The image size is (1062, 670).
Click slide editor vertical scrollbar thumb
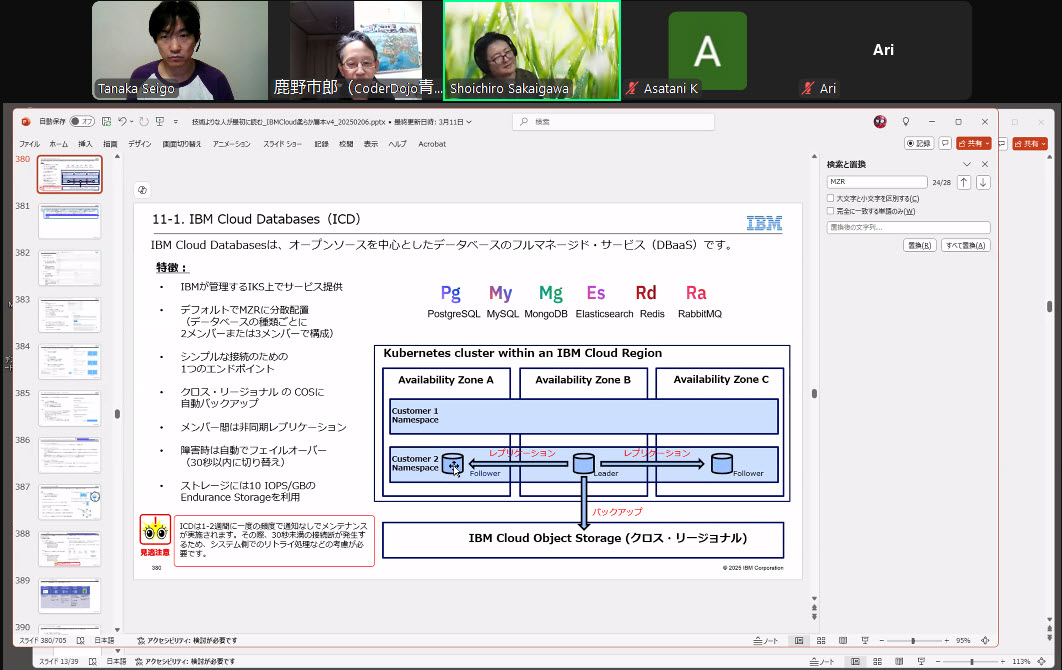pos(814,393)
